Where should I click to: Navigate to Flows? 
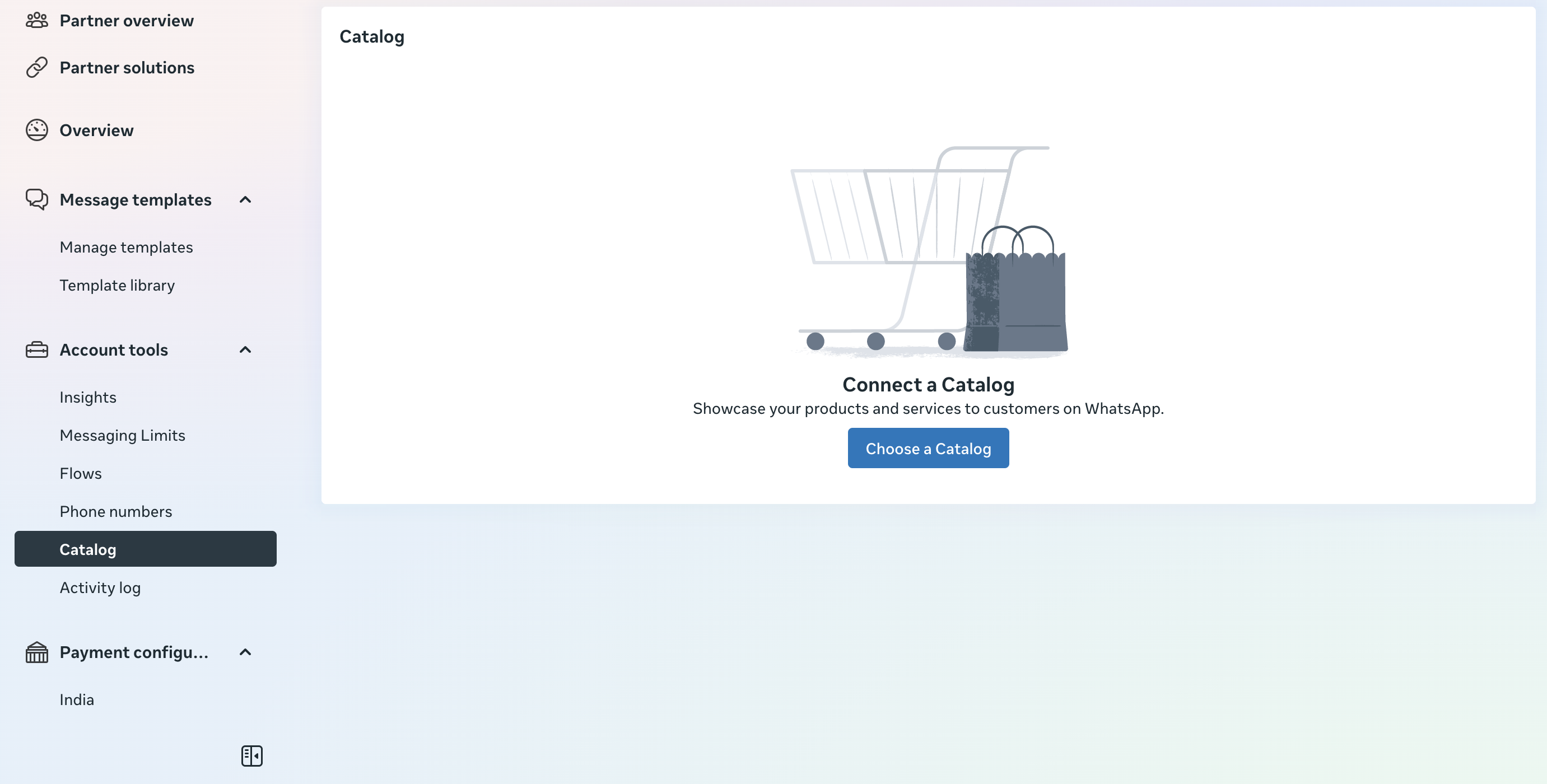pos(81,474)
